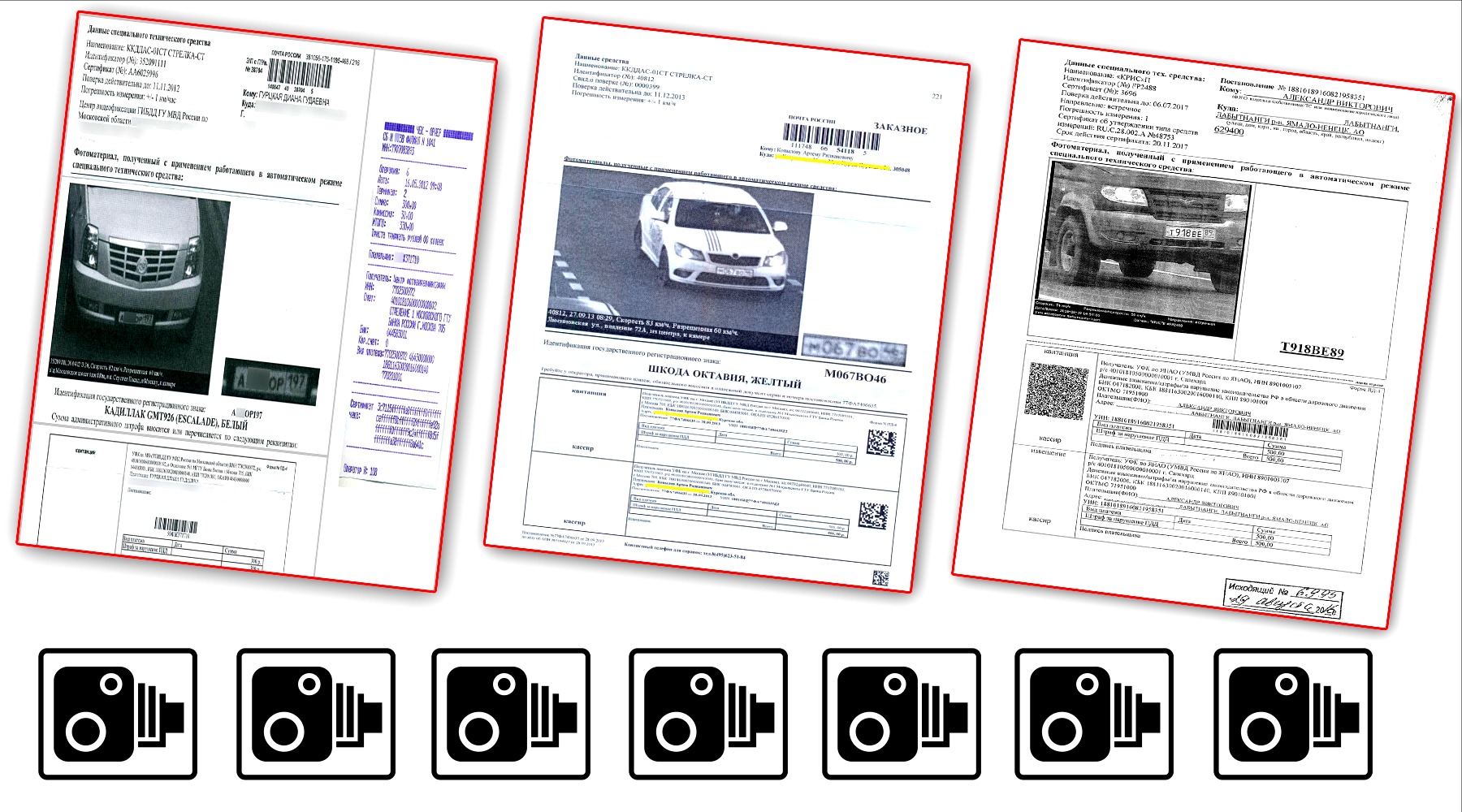1462x812 pixels.
Task: Click the ЗАКАЗНОЕ label on the middle document
Action: pos(900,127)
